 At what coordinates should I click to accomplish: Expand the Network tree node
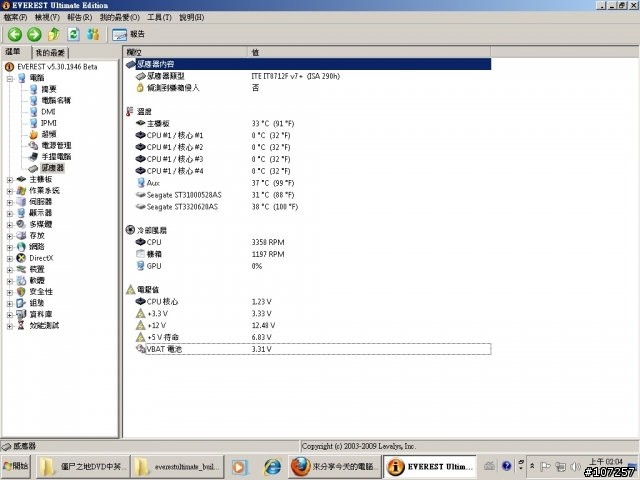pos(10,247)
